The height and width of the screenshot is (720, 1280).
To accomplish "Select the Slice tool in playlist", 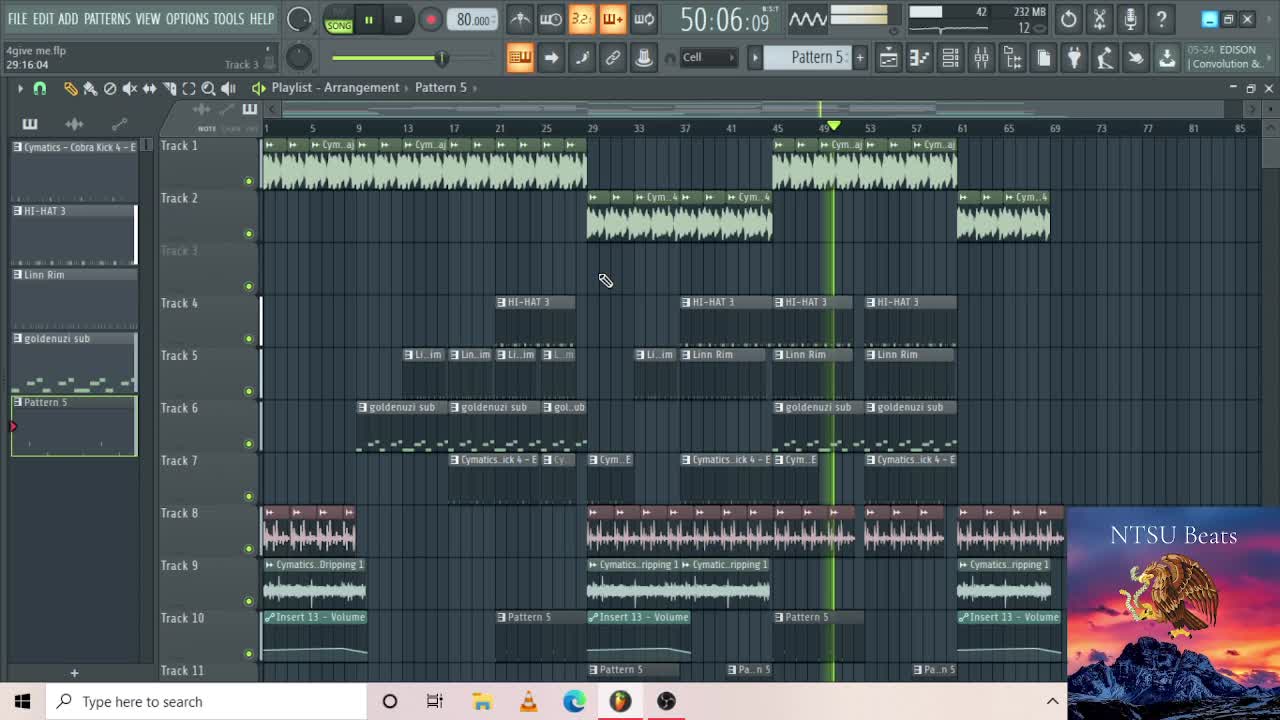I will [x=170, y=88].
